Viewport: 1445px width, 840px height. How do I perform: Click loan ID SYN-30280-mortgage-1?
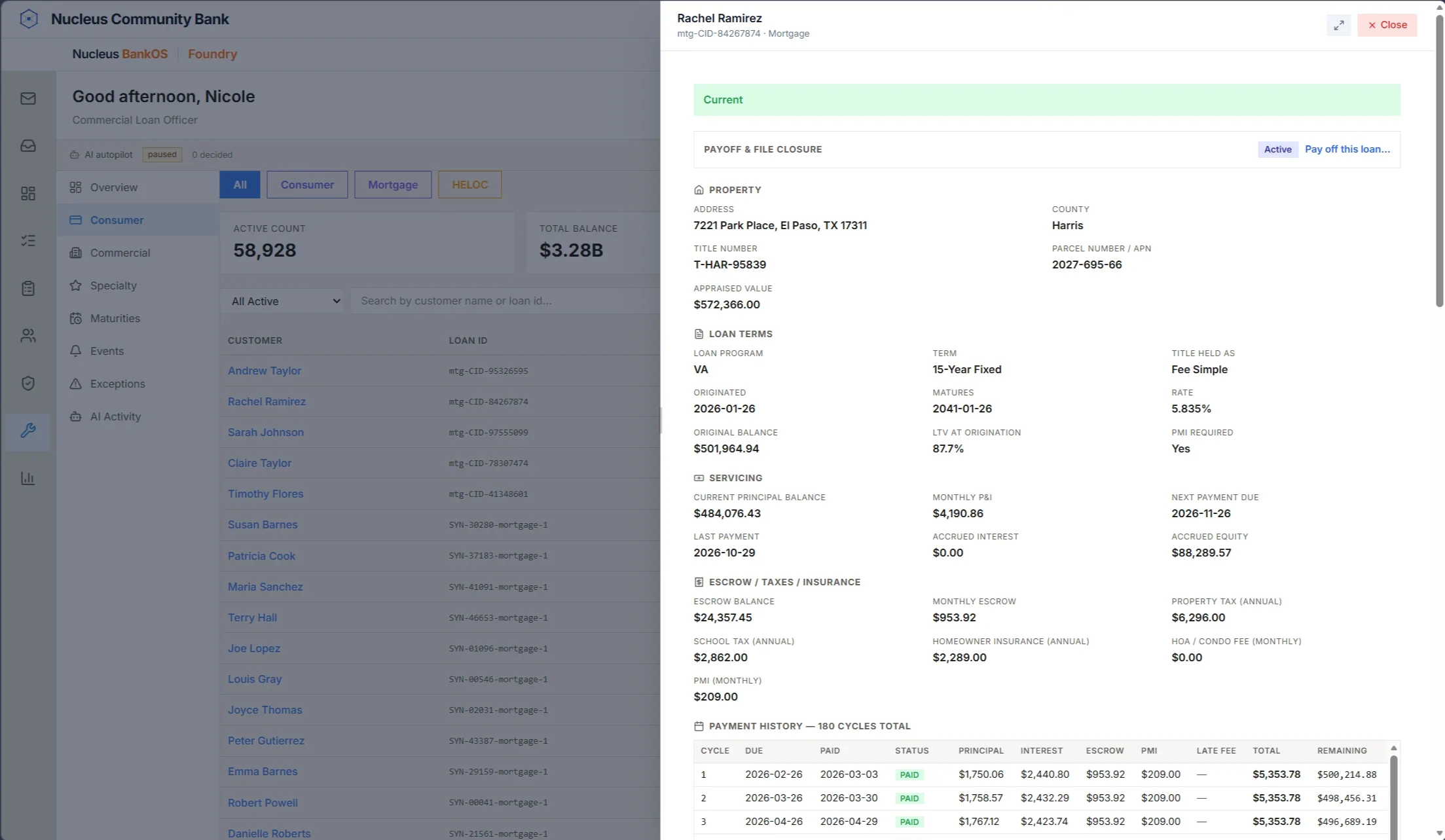click(498, 525)
